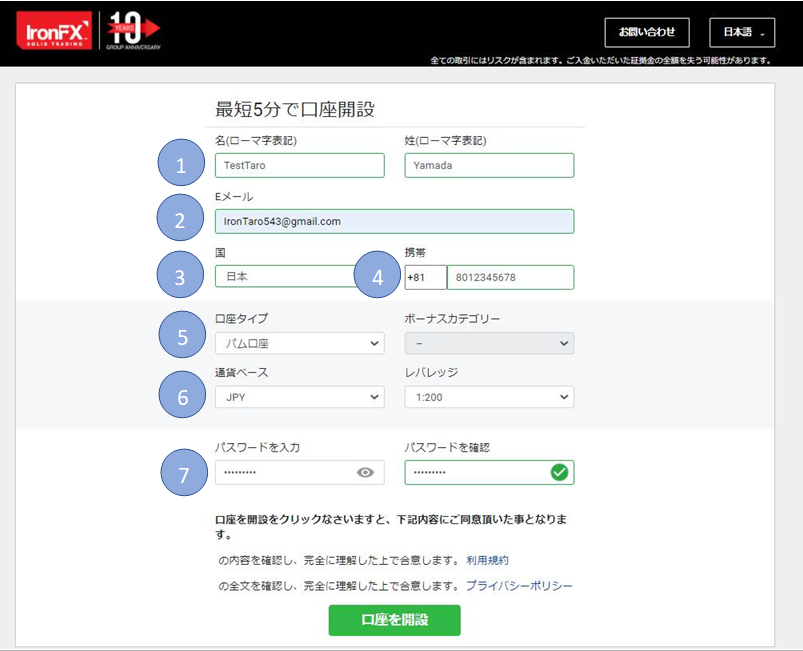The image size is (803, 651).
Task: Click the first name field containing TestTaro
Action: pyautogui.click(x=300, y=165)
